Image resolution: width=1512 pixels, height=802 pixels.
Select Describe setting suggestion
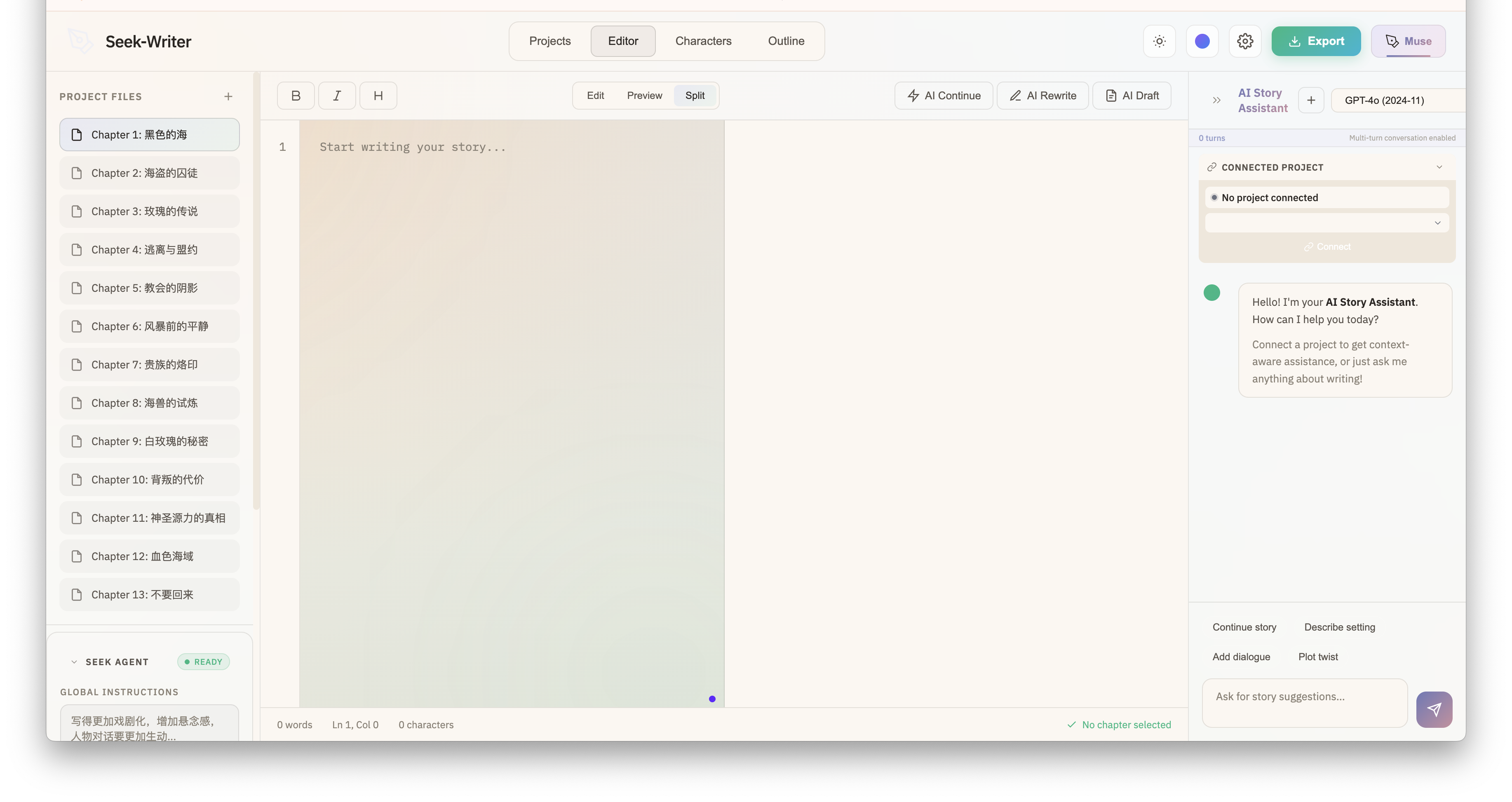[x=1339, y=627]
